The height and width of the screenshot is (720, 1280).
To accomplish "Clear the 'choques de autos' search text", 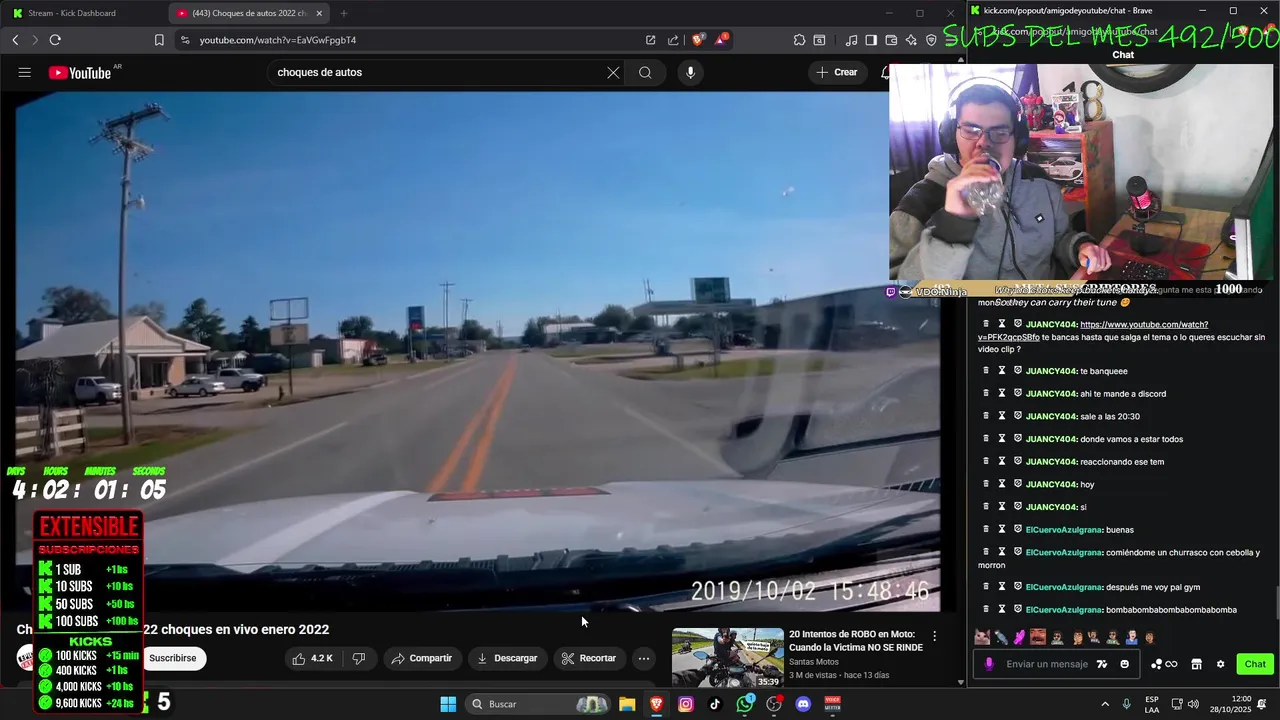I will pyautogui.click(x=613, y=72).
